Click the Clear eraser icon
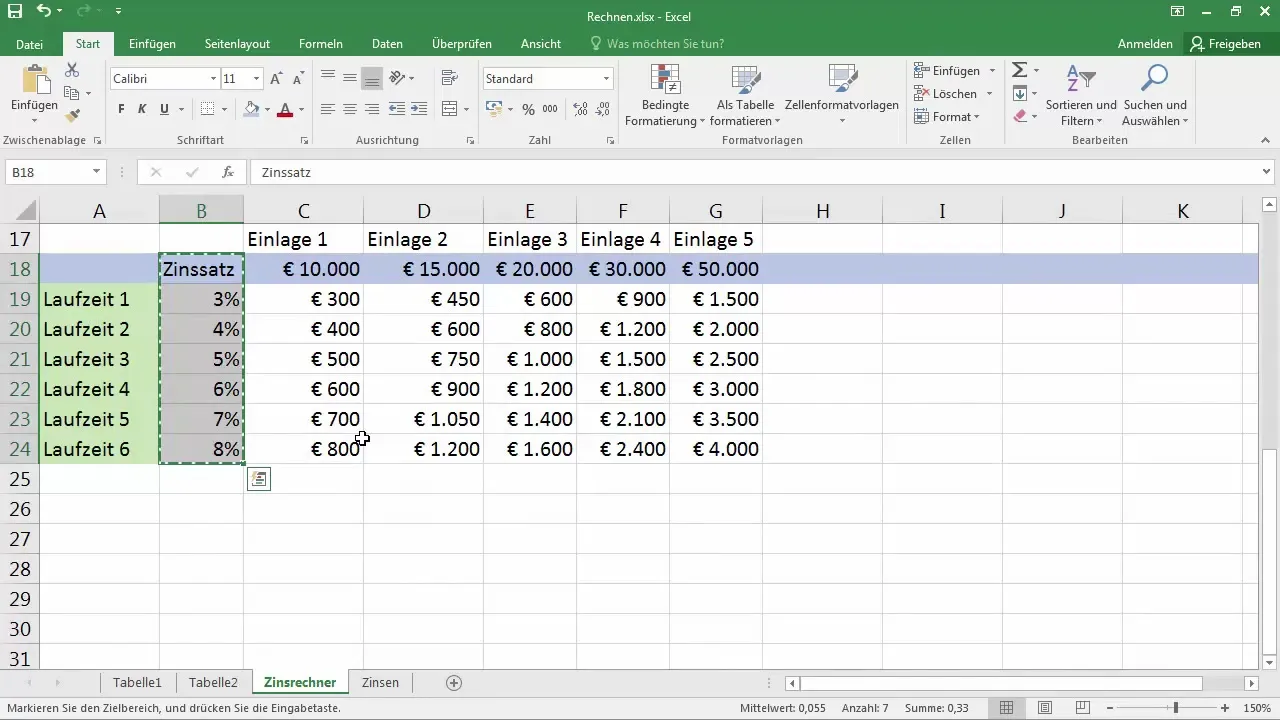1280x720 pixels. [x=1020, y=116]
